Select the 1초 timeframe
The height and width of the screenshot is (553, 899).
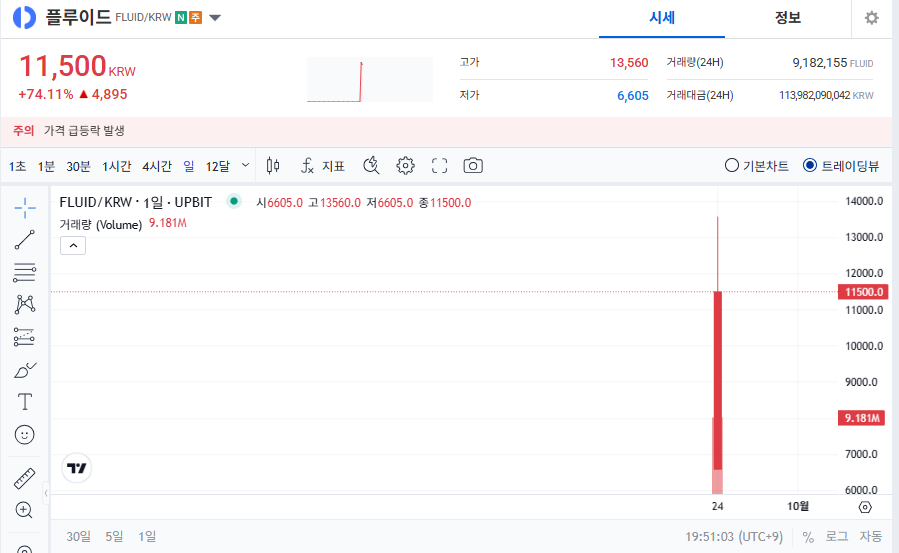17,166
